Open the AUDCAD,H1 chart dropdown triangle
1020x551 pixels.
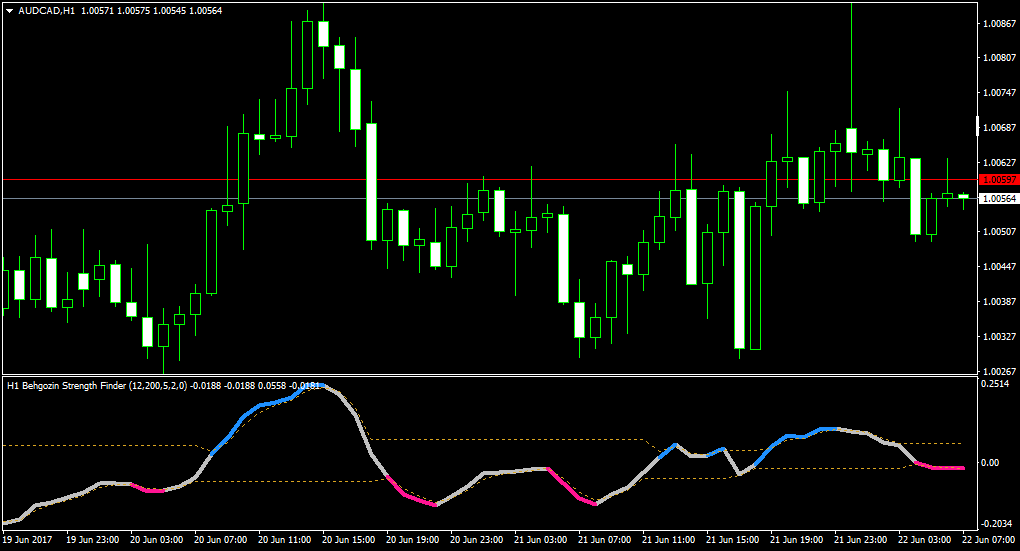pyautogui.click(x=10, y=11)
